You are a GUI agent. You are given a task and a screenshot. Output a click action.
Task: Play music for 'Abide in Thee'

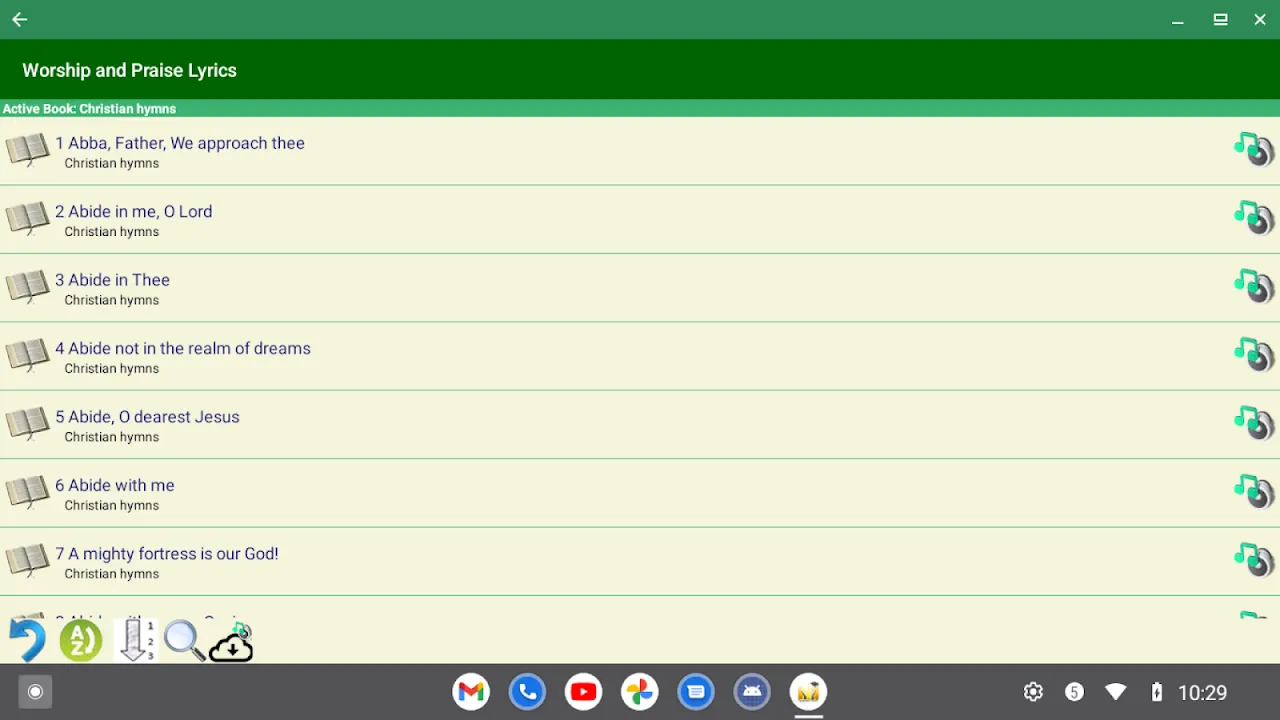click(1254, 286)
